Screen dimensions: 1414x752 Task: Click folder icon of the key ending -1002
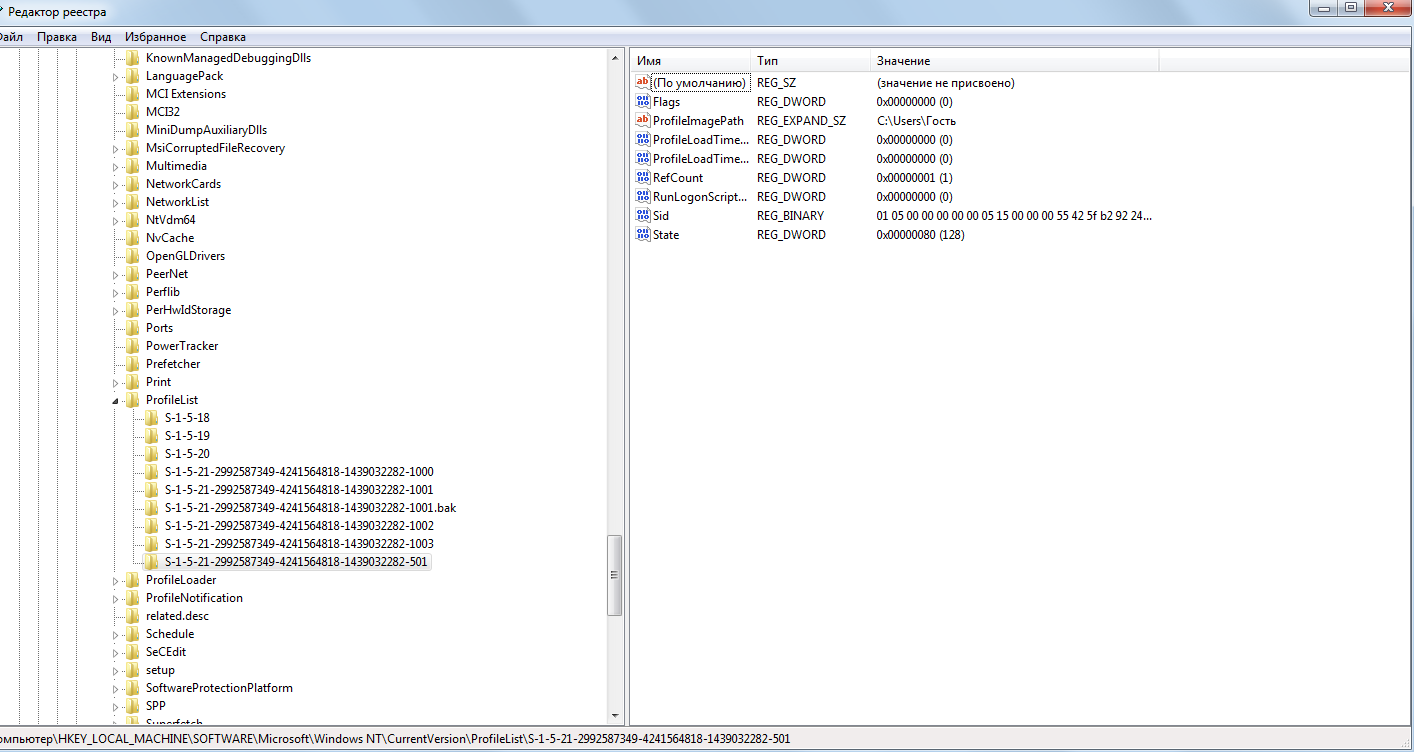[x=151, y=526]
